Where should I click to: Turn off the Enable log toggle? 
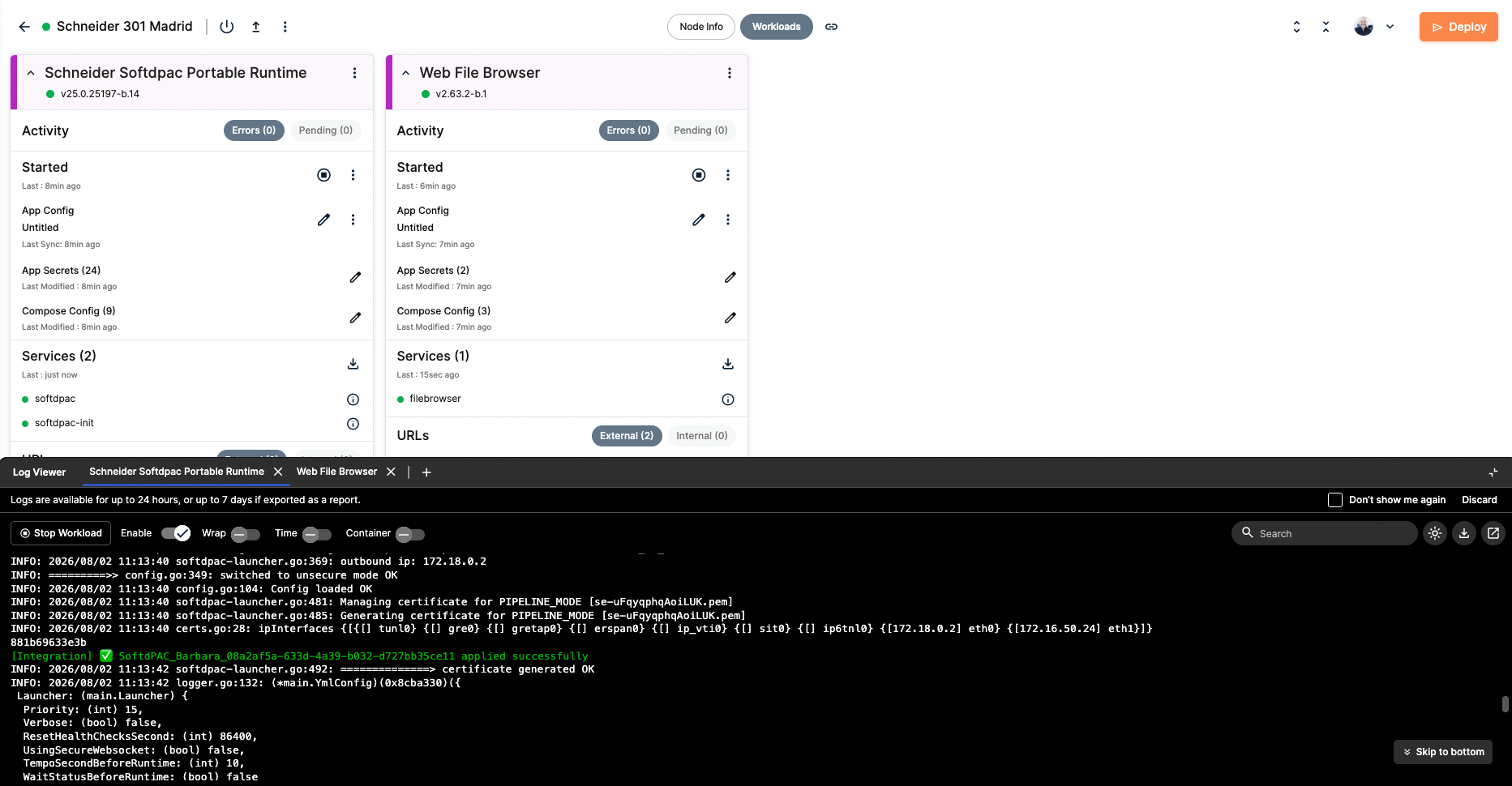coord(176,533)
